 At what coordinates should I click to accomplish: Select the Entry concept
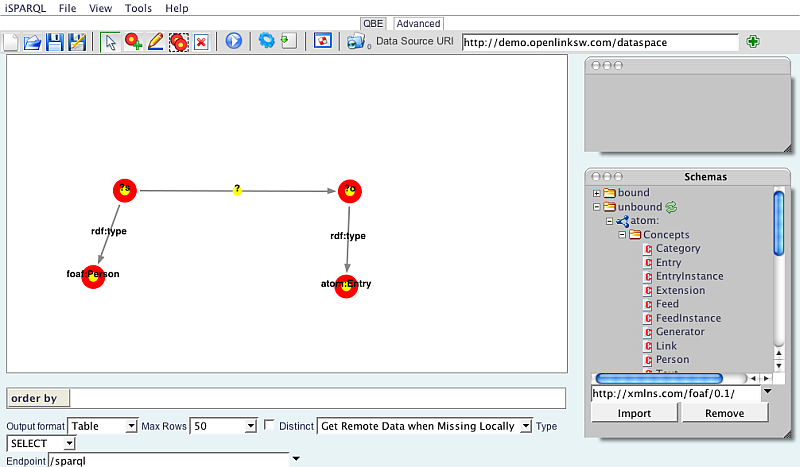(x=668, y=262)
